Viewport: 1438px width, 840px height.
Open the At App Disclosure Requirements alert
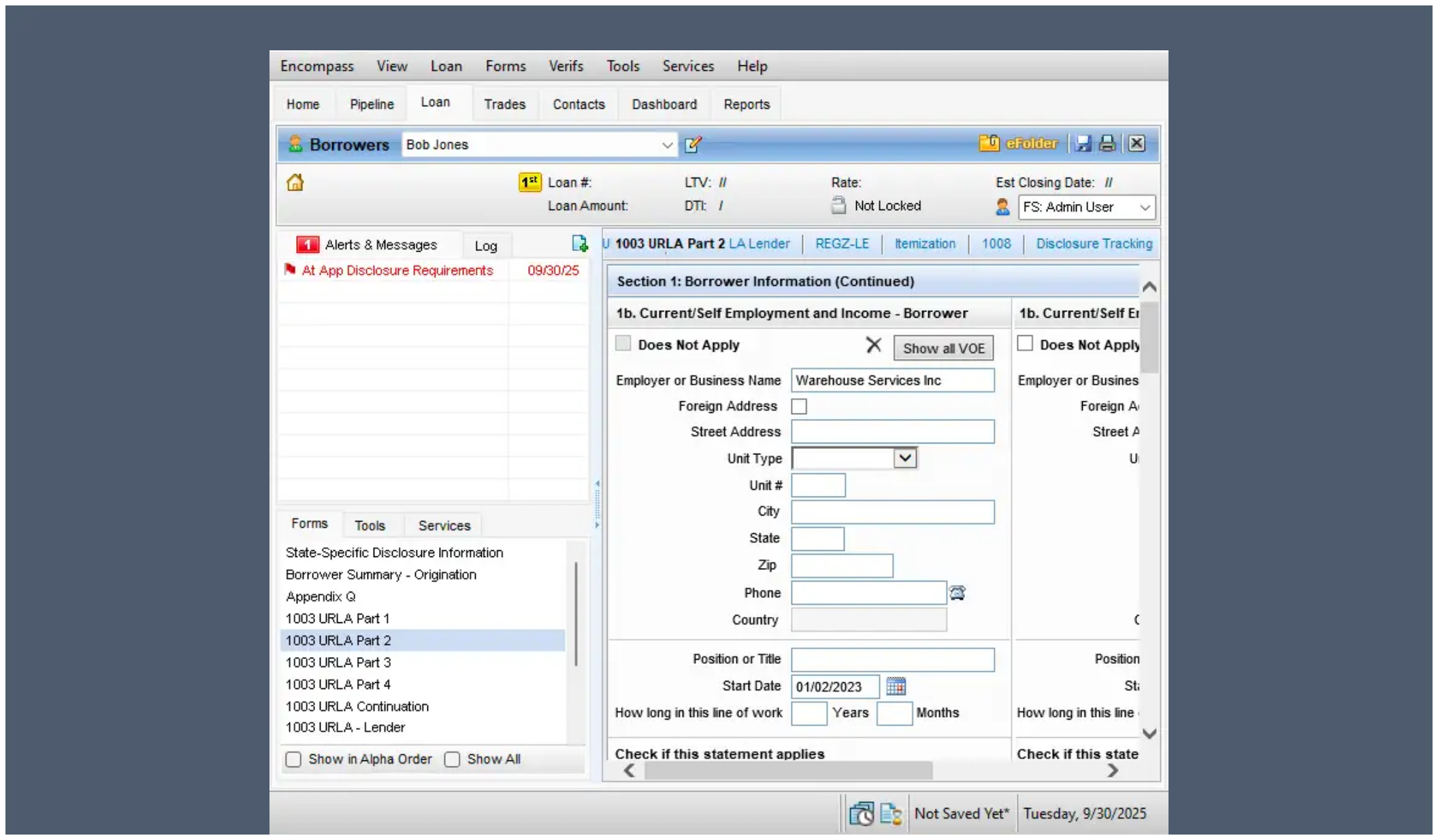point(397,270)
